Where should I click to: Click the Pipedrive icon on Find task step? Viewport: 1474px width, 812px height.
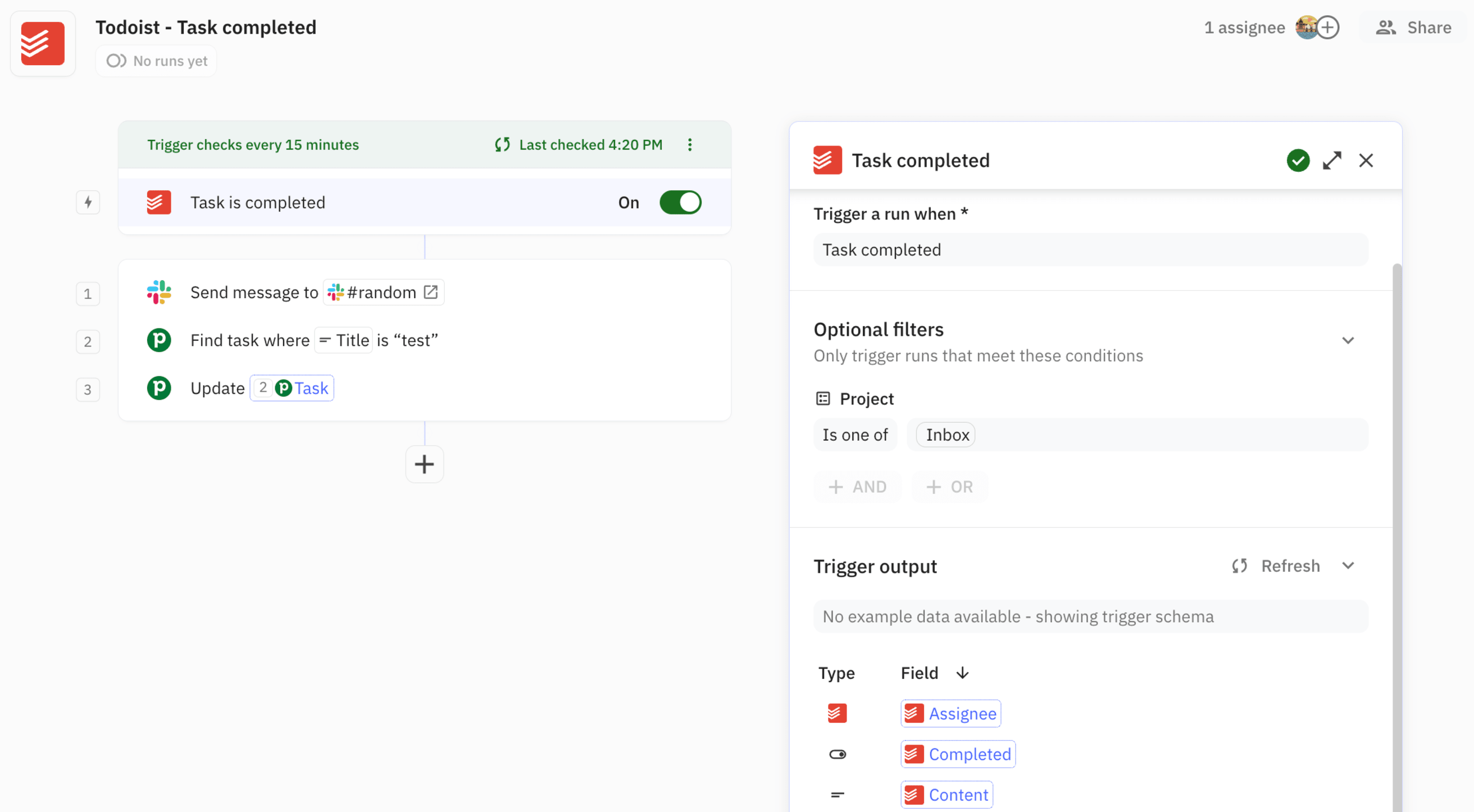[x=159, y=340]
